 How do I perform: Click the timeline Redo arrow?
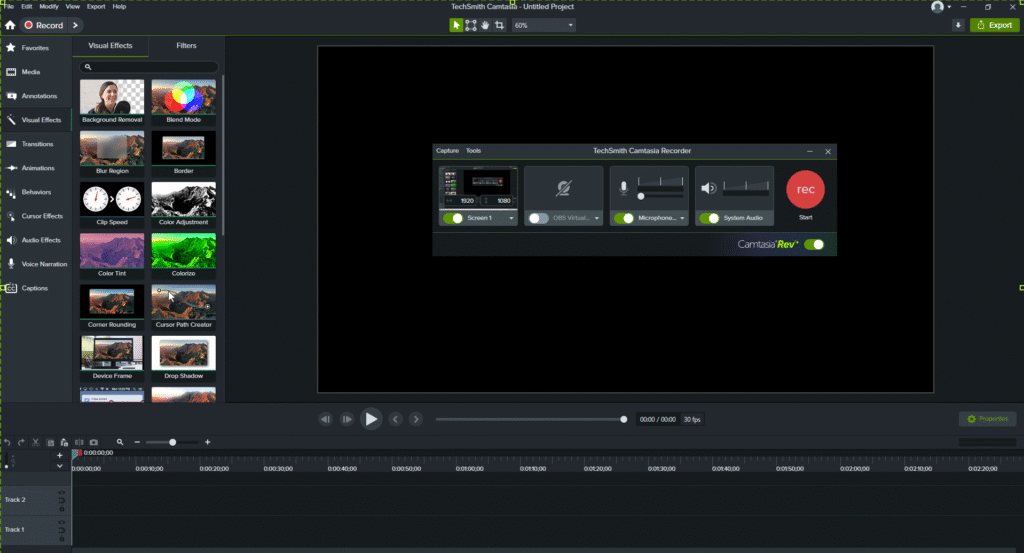[21, 442]
